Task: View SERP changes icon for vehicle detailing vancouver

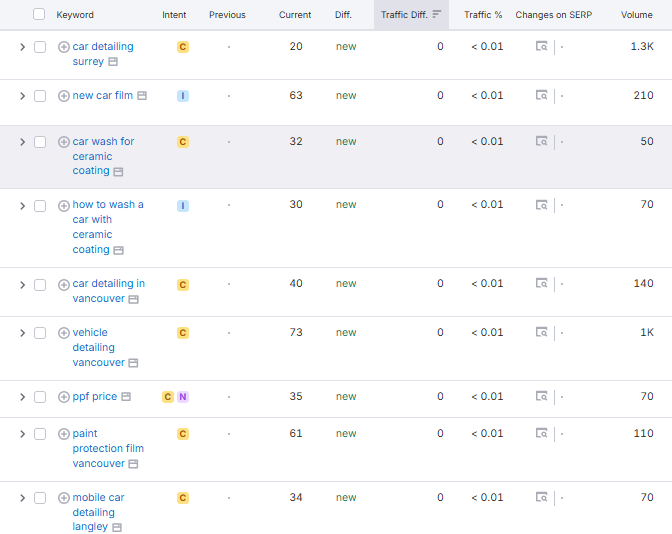Action: (541, 333)
